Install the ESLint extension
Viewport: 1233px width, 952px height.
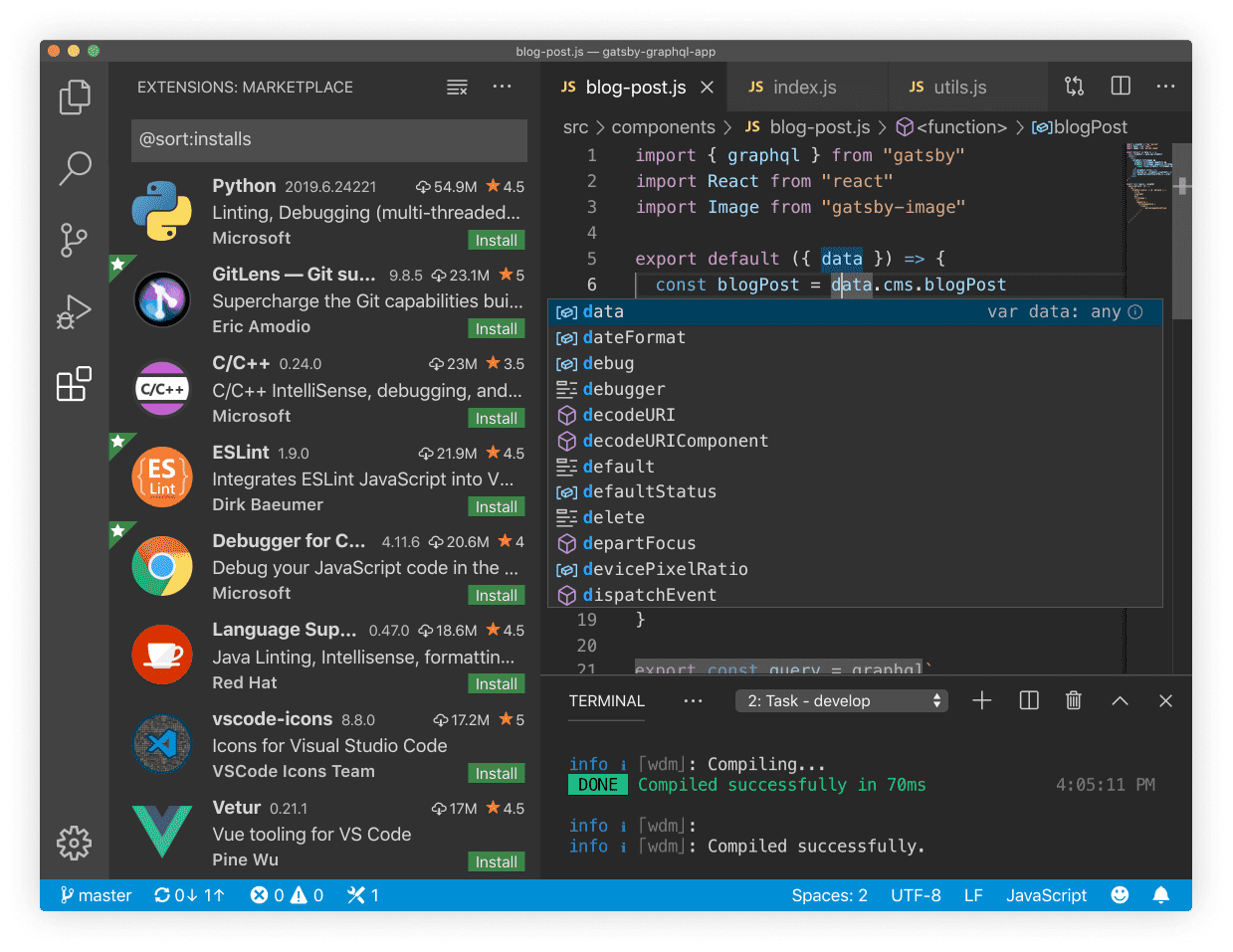tap(496, 506)
